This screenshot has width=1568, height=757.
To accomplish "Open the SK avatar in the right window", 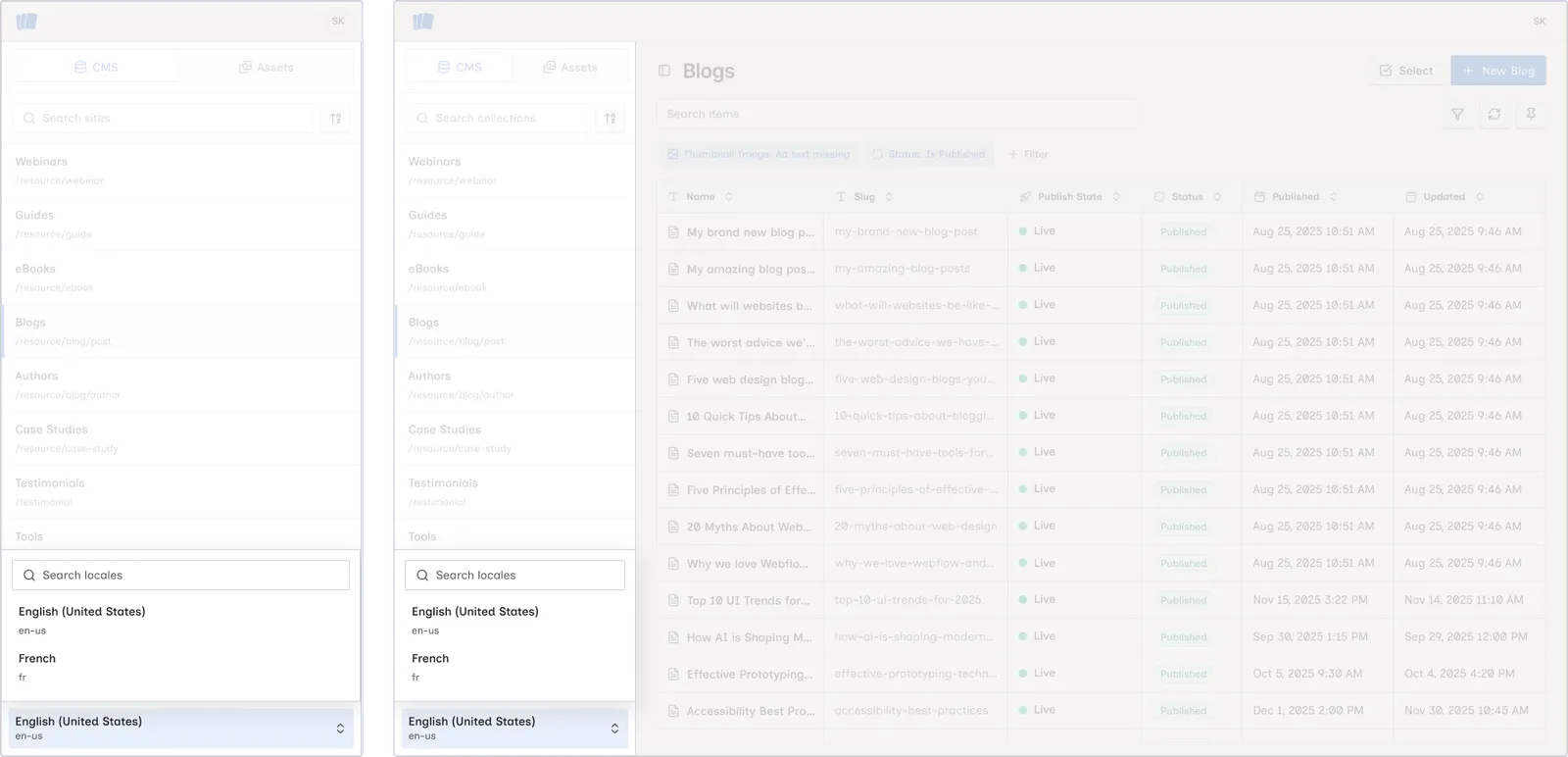I will pos(1540,22).
